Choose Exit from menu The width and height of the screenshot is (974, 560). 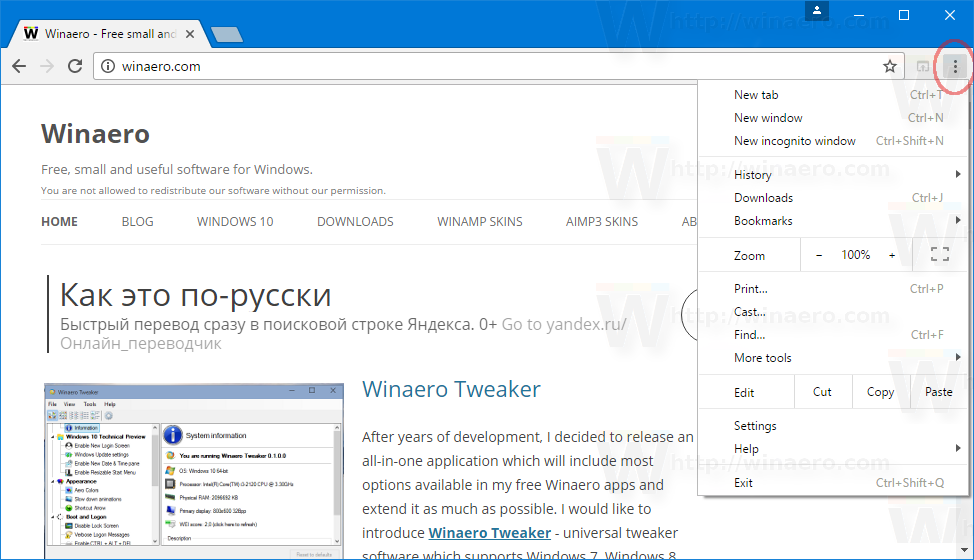click(833, 483)
